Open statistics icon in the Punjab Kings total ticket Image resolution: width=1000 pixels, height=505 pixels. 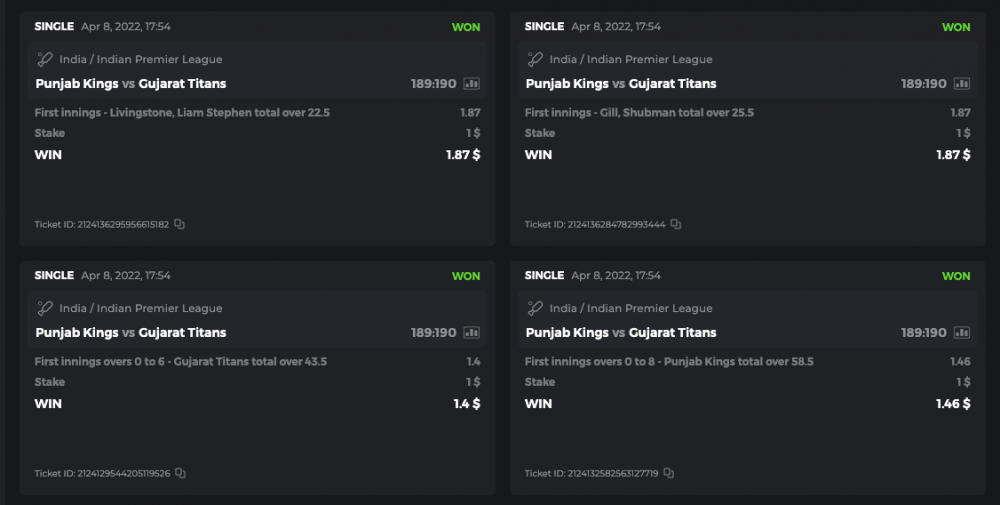(962, 333)
